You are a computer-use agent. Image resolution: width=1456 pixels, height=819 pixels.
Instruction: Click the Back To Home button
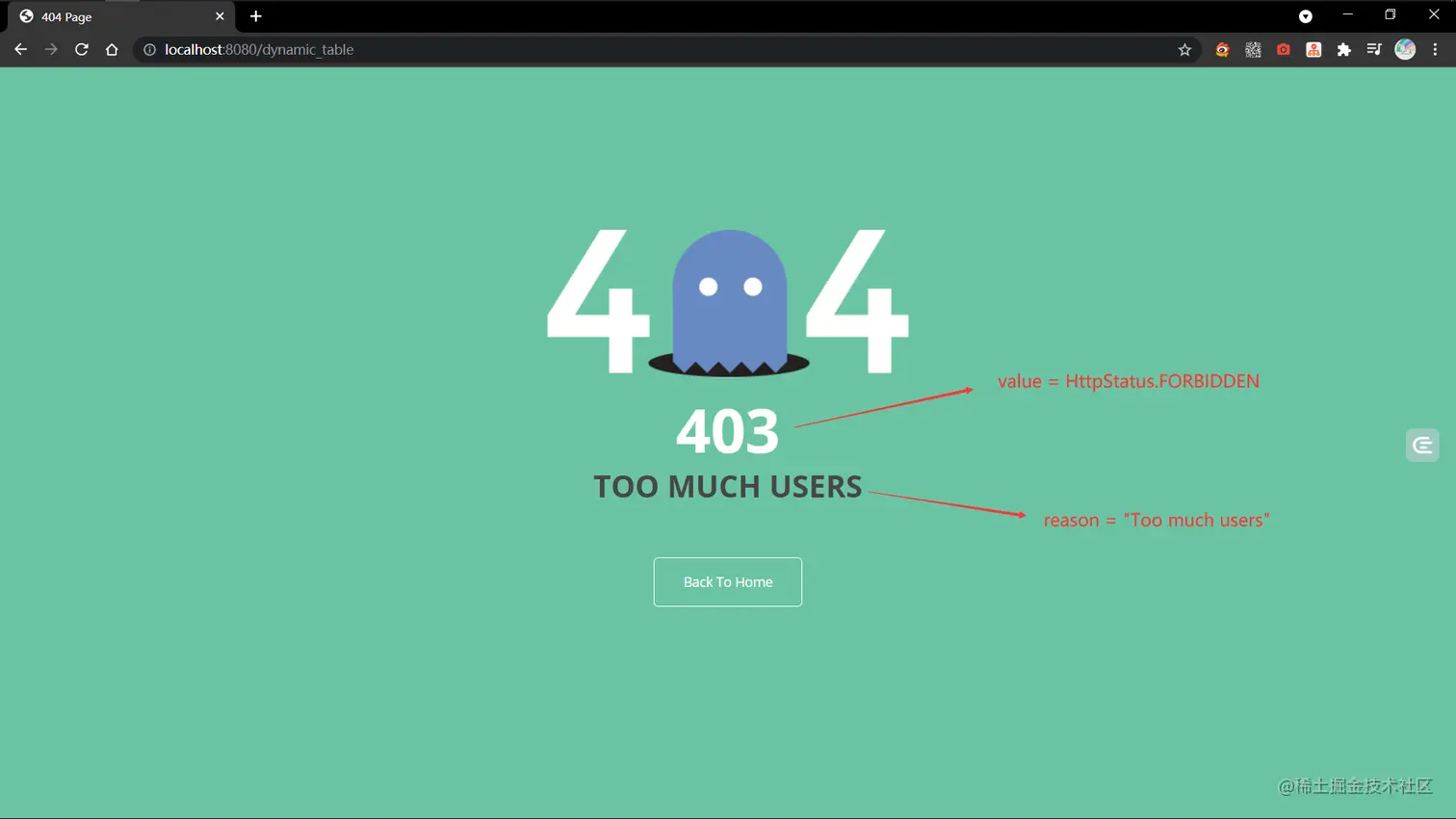[728, 582]
